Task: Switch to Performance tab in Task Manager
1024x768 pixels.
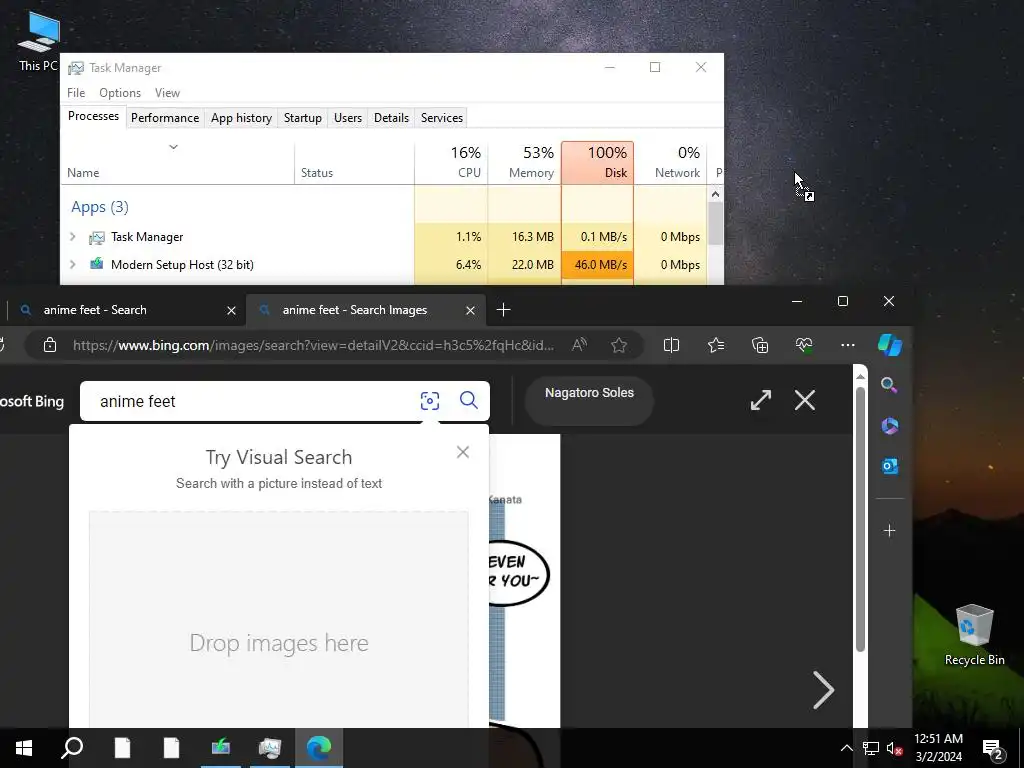Action: 165,118
